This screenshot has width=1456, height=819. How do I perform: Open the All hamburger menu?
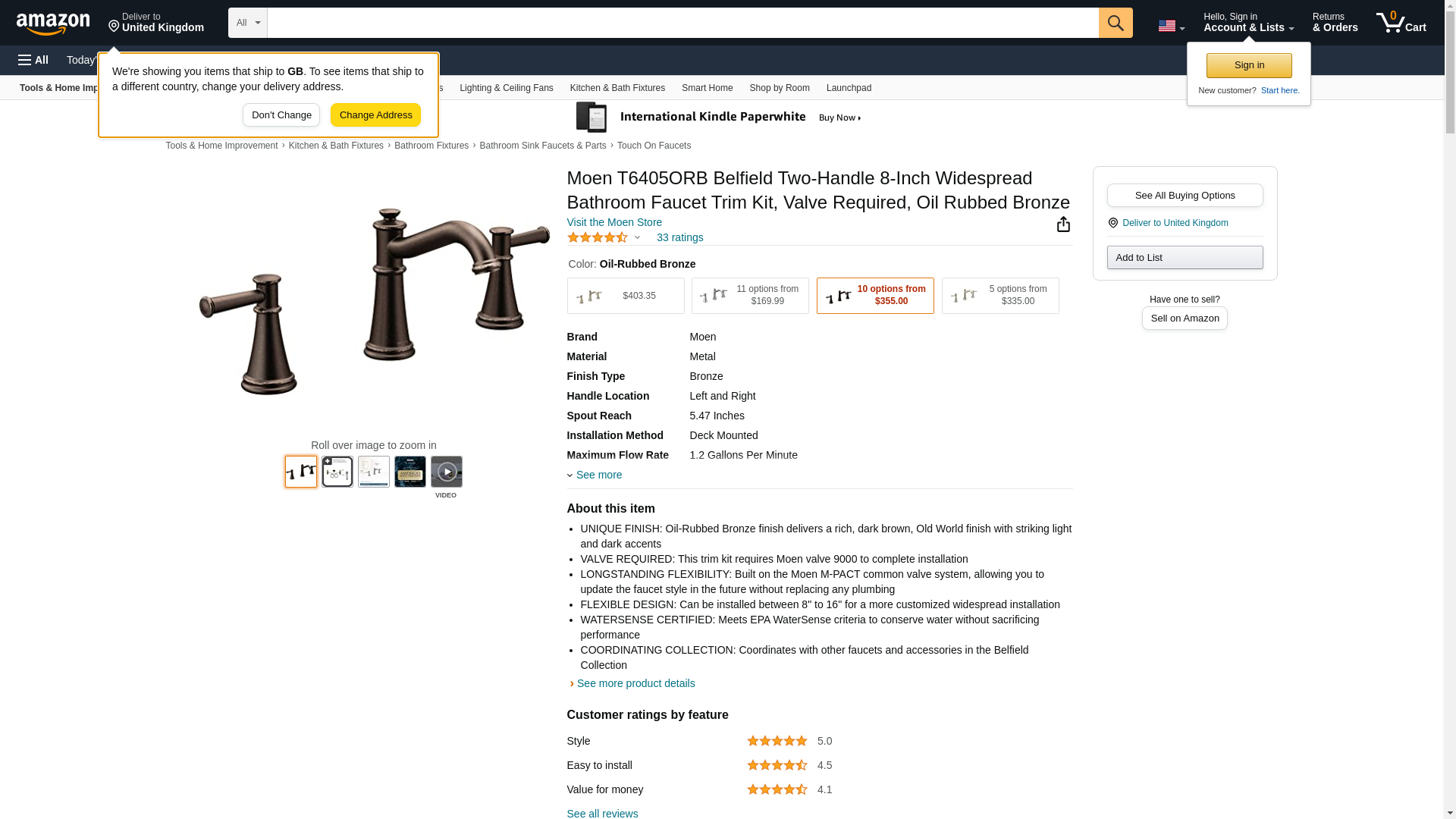[x=33, y=60]
